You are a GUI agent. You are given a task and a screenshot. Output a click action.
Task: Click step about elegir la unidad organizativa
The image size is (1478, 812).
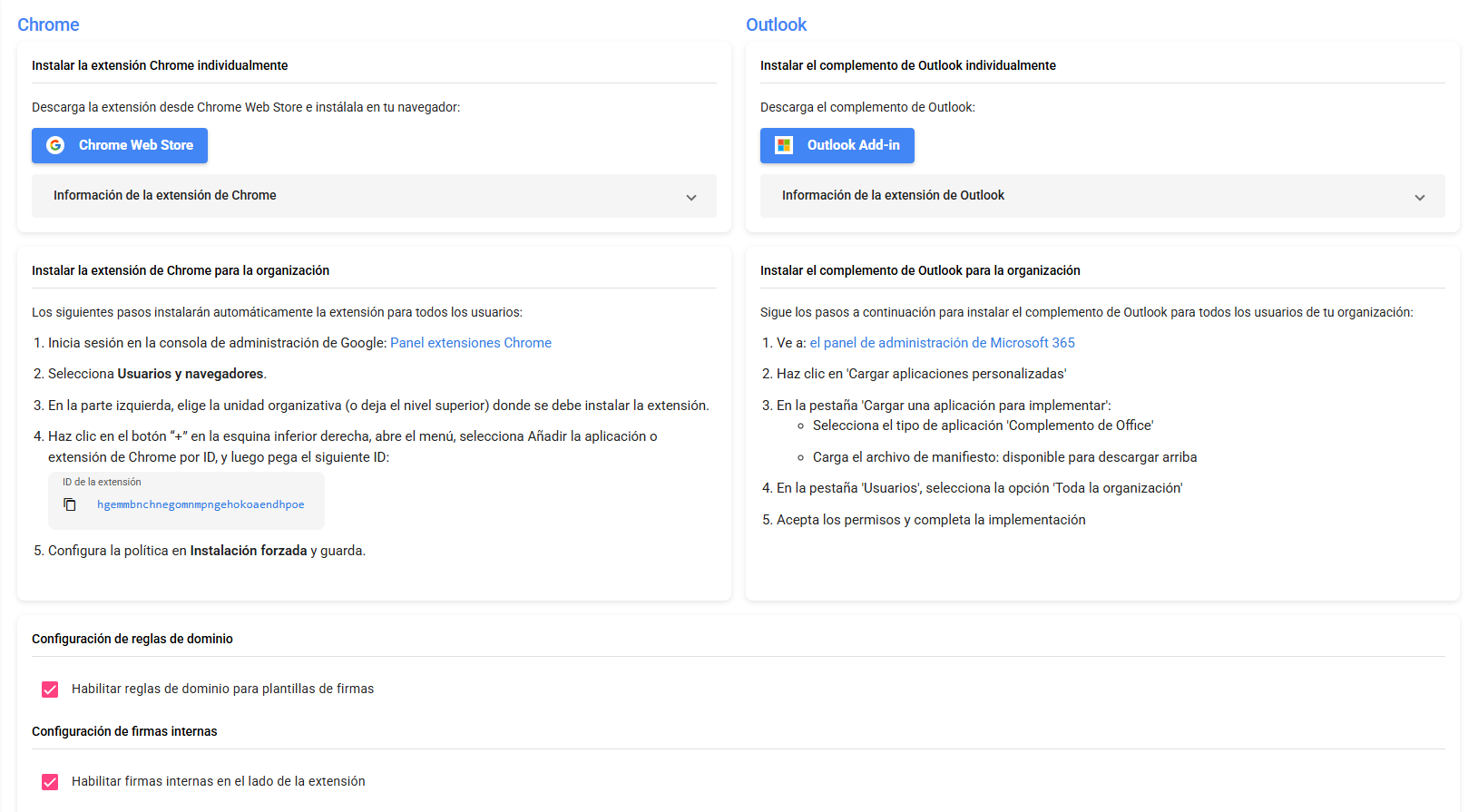coord(378,406)
